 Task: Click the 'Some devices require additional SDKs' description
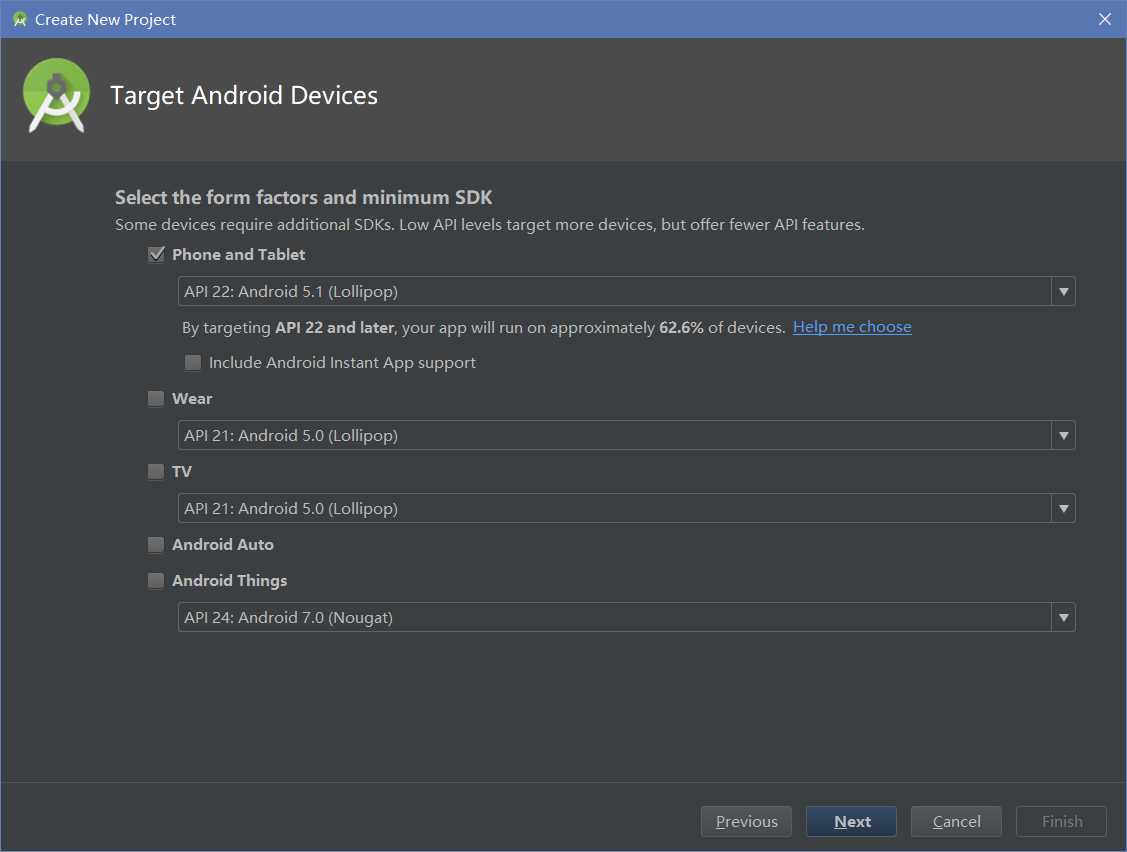pyautogui.click(x=489, y=224)
